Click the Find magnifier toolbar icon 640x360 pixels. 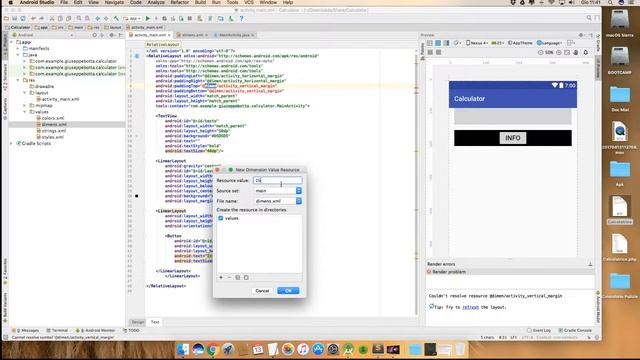coord(79,18)
